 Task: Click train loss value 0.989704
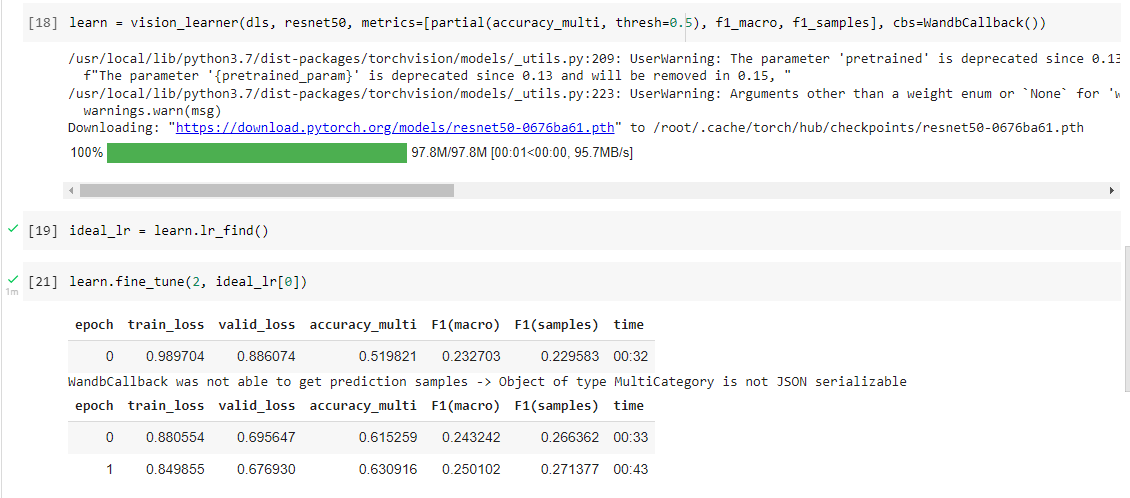[x=175, y=357]
